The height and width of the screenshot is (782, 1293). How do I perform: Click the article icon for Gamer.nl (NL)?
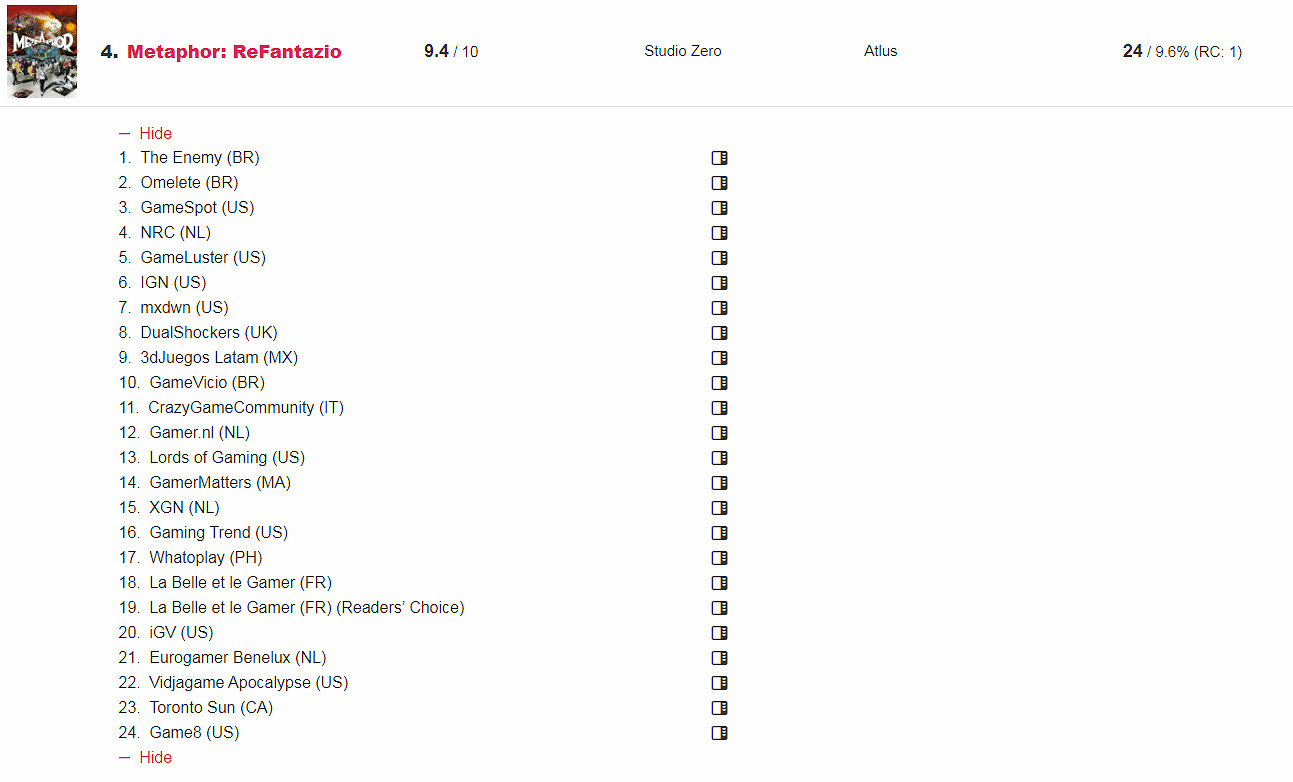click(719, 433)
